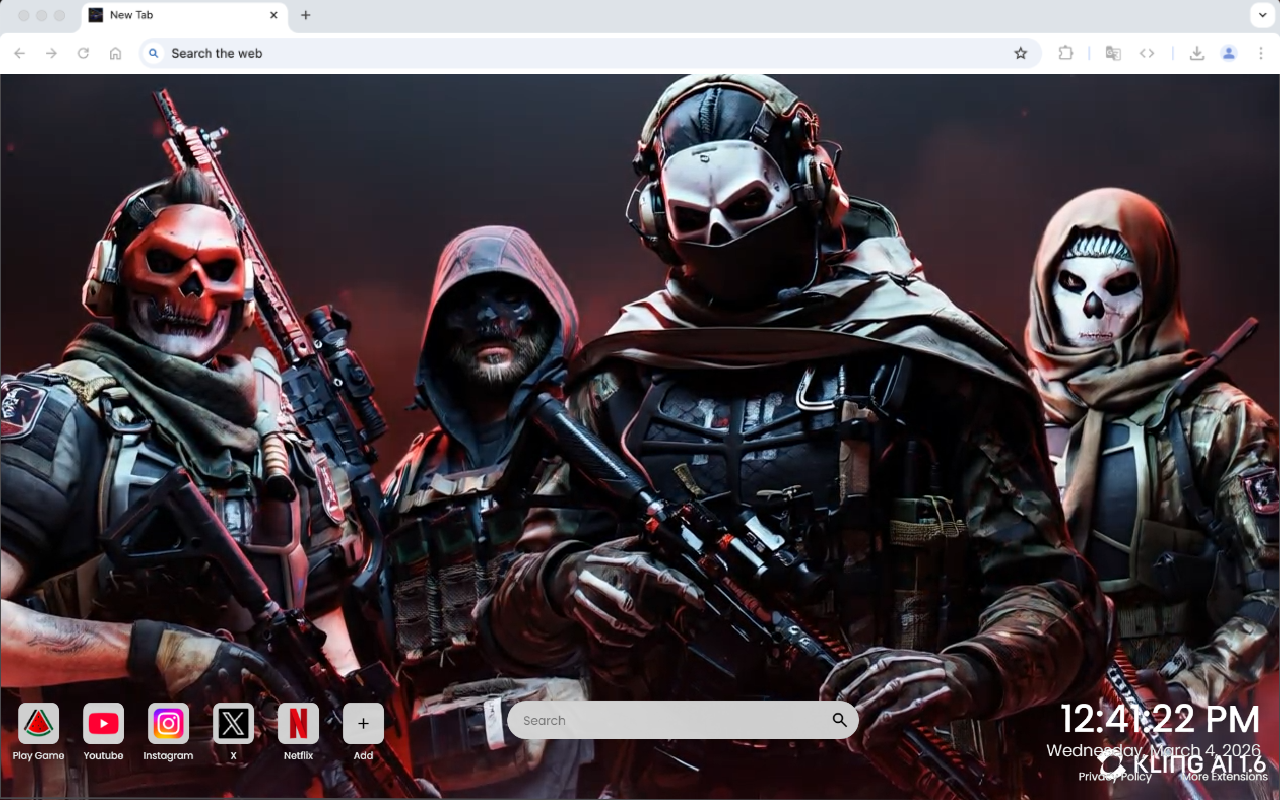Viewport: 1280px width, 800px height.
Task: Bookmark this tab with the star icon
Action: (1020, 53)
